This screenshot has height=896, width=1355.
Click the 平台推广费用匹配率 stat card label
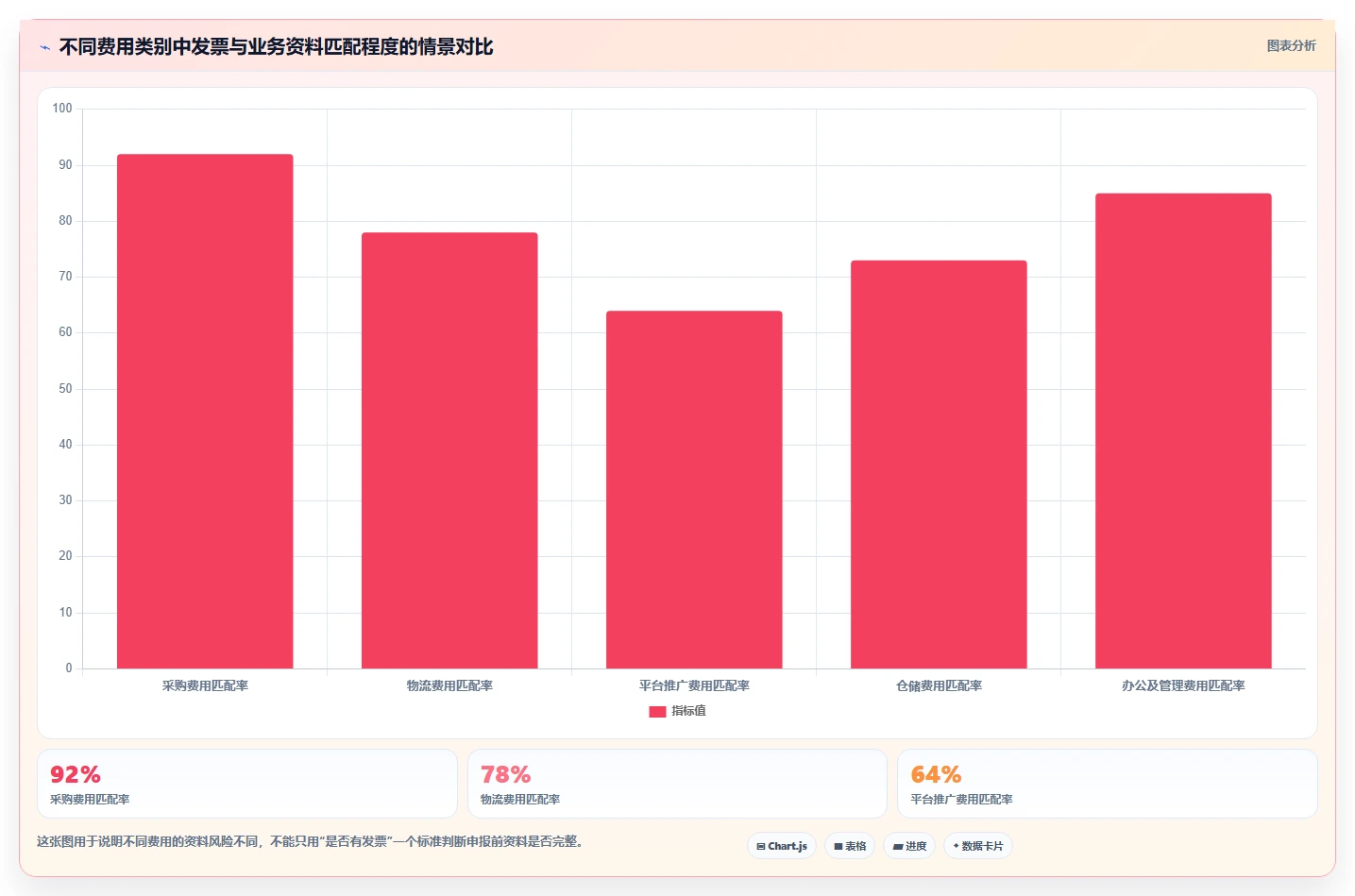[x=961, y=799]
